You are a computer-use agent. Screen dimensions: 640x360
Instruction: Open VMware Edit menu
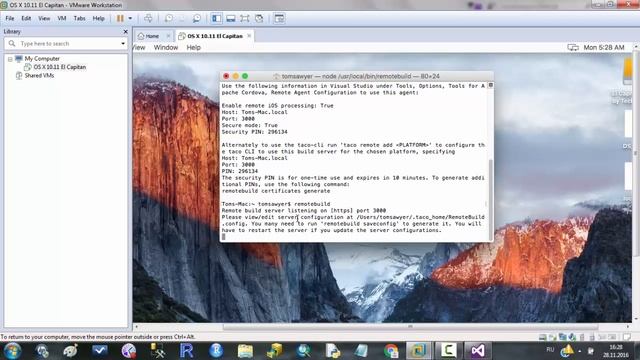26,18
